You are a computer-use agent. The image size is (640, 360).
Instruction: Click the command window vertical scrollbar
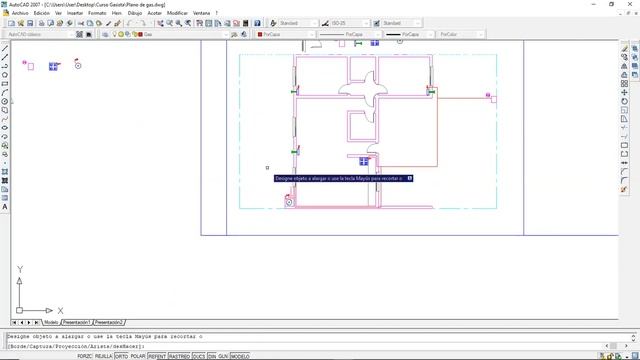point(633,338)
